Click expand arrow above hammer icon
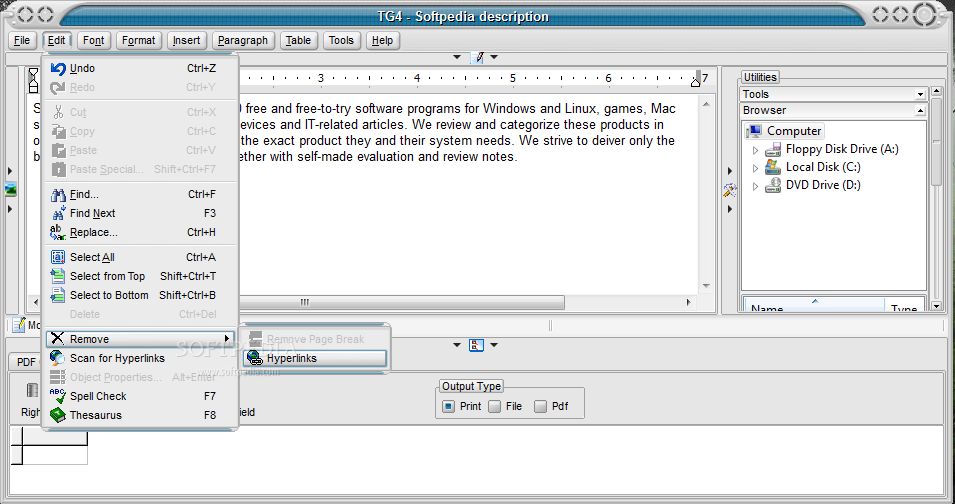955x504 pixels. (730, 172)
